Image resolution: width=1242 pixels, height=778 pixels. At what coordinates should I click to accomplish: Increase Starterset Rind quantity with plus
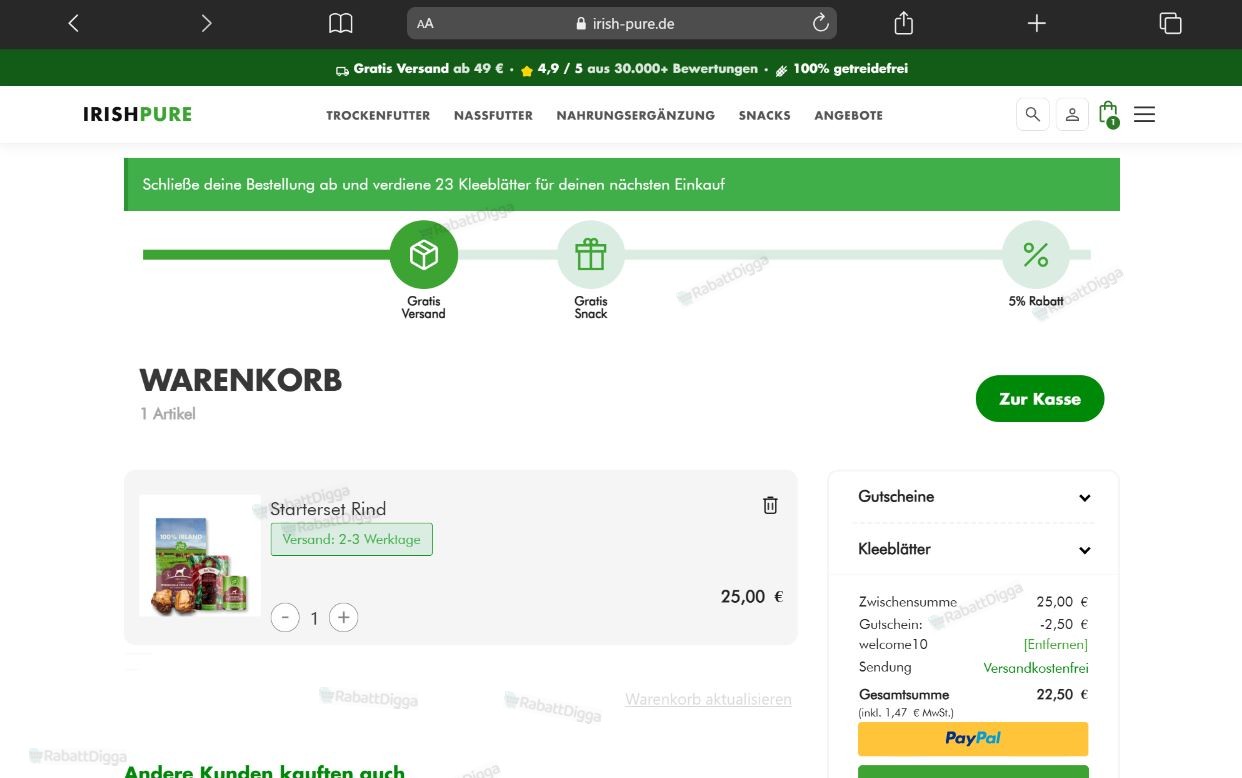click(344, 617)
